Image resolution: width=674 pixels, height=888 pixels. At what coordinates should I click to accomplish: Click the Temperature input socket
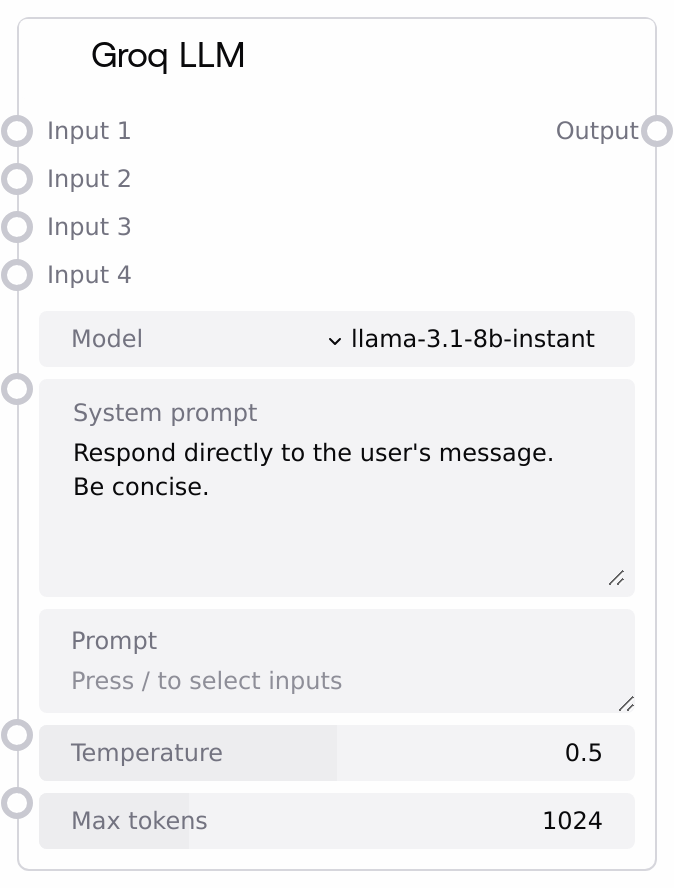[17, 735]
